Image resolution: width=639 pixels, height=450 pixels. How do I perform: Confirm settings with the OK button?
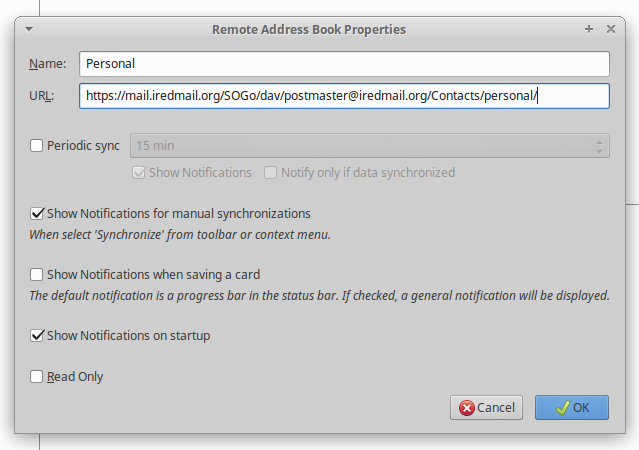tap(572, 408)
